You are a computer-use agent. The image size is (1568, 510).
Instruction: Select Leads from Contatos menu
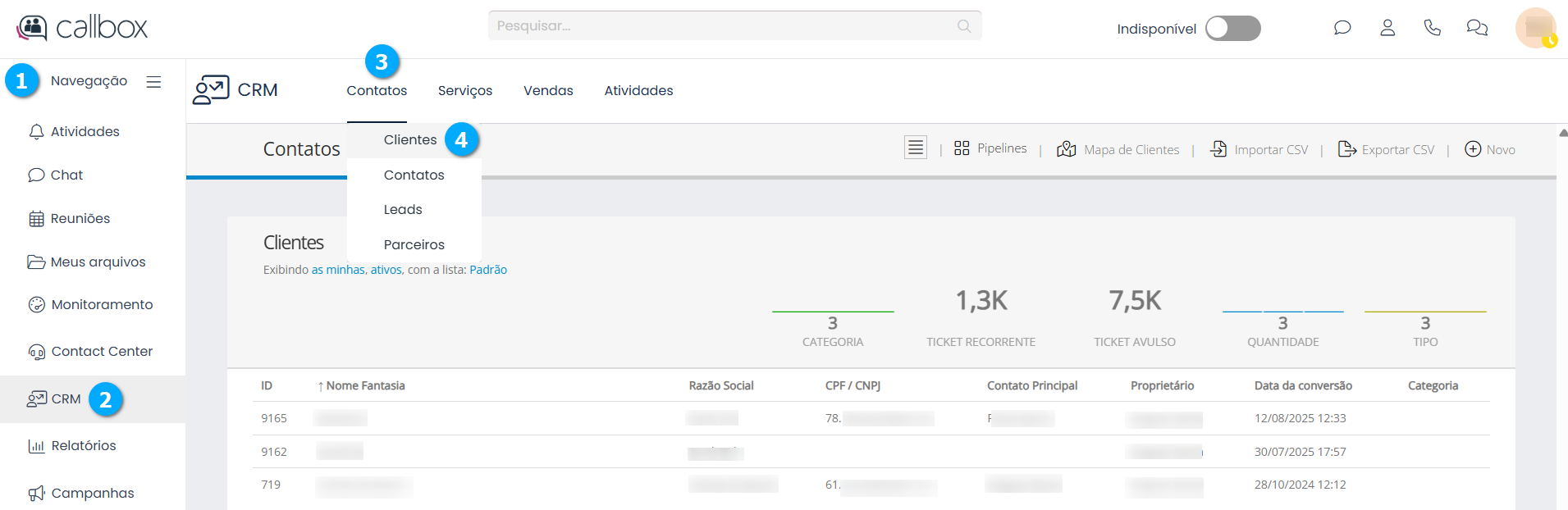click(403, 210)
